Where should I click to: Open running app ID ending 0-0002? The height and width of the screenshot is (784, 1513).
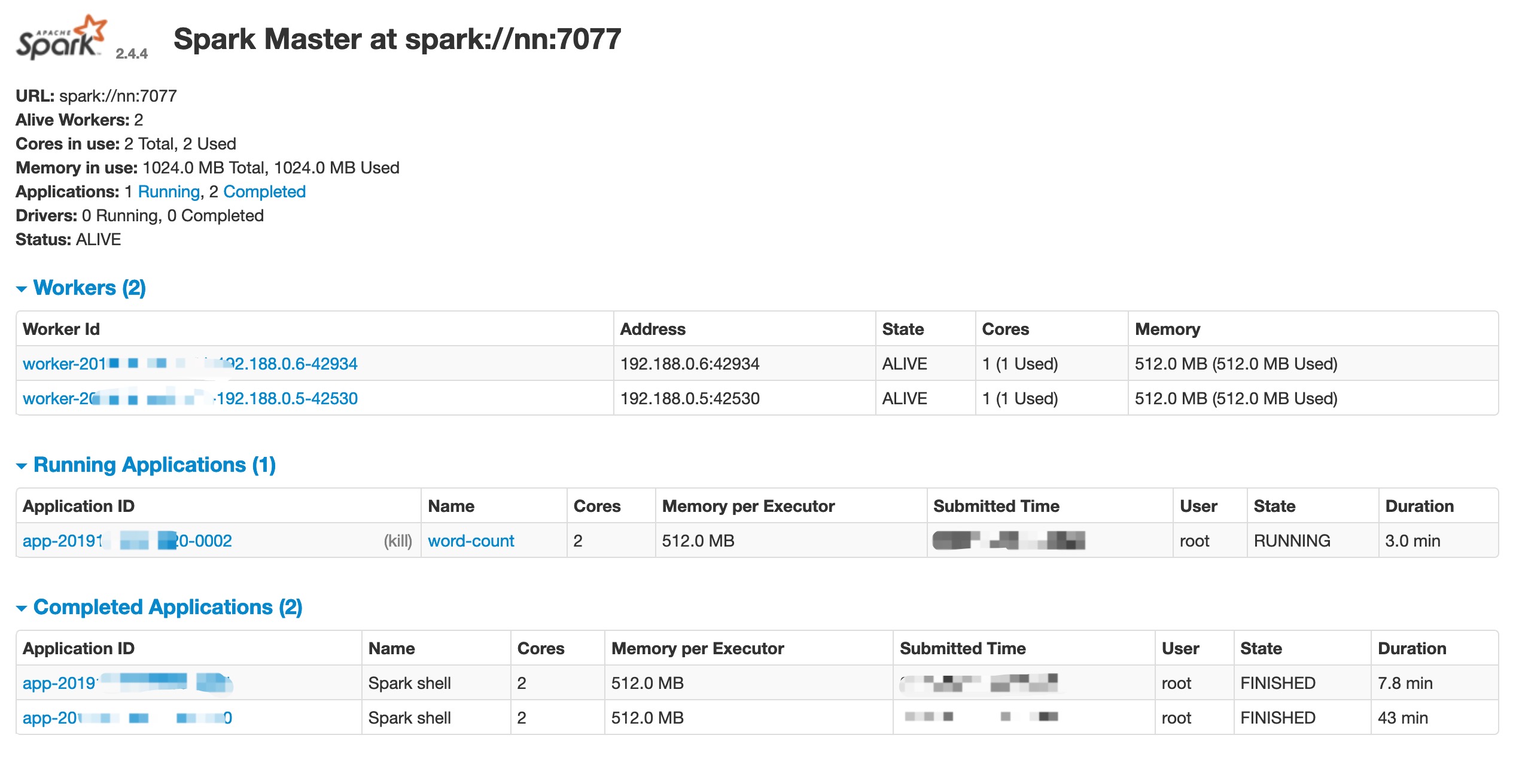[x=127, y=541]
